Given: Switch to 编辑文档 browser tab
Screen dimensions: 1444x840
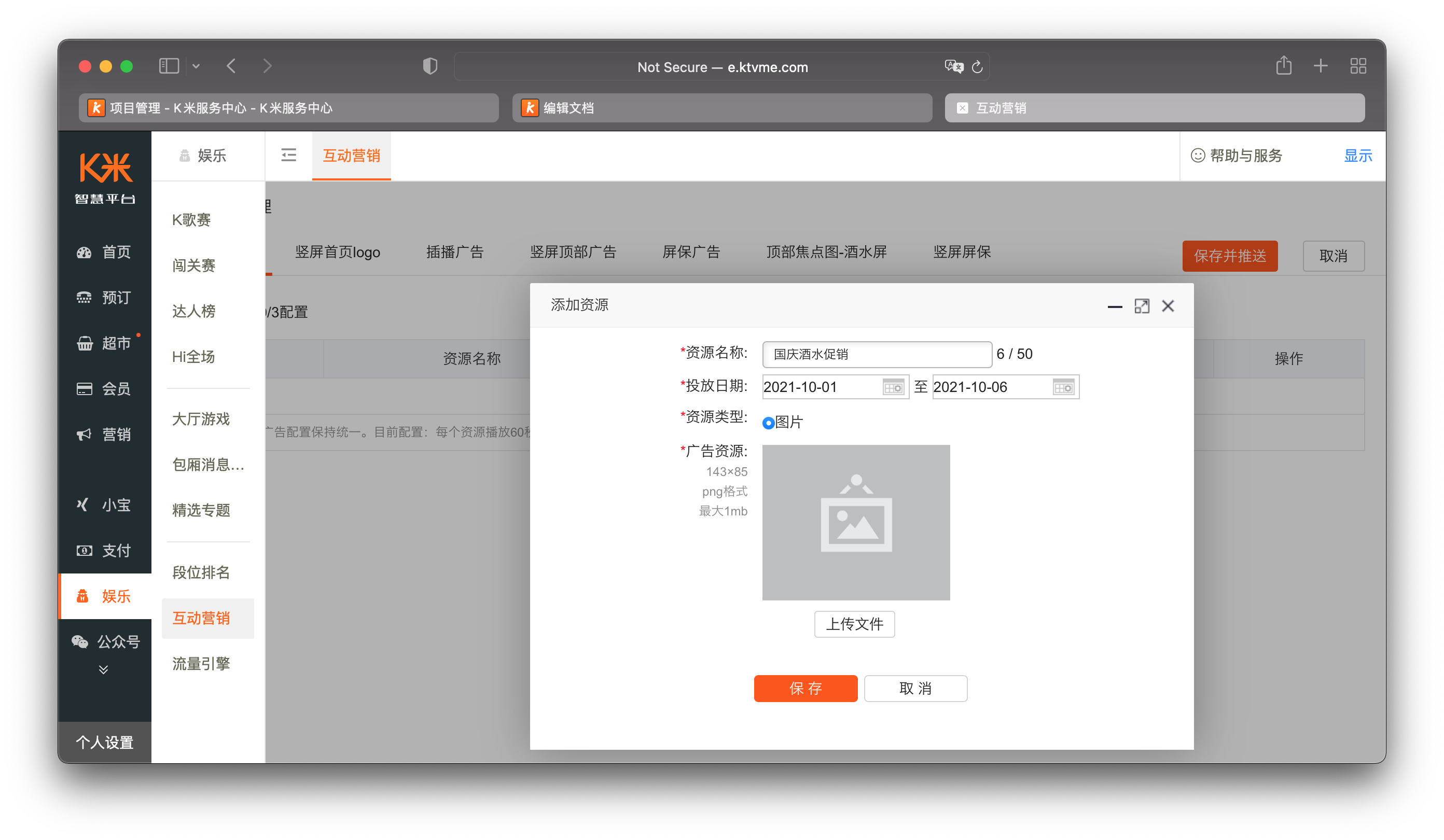Looking at the screenshot, I should [722, 108].
